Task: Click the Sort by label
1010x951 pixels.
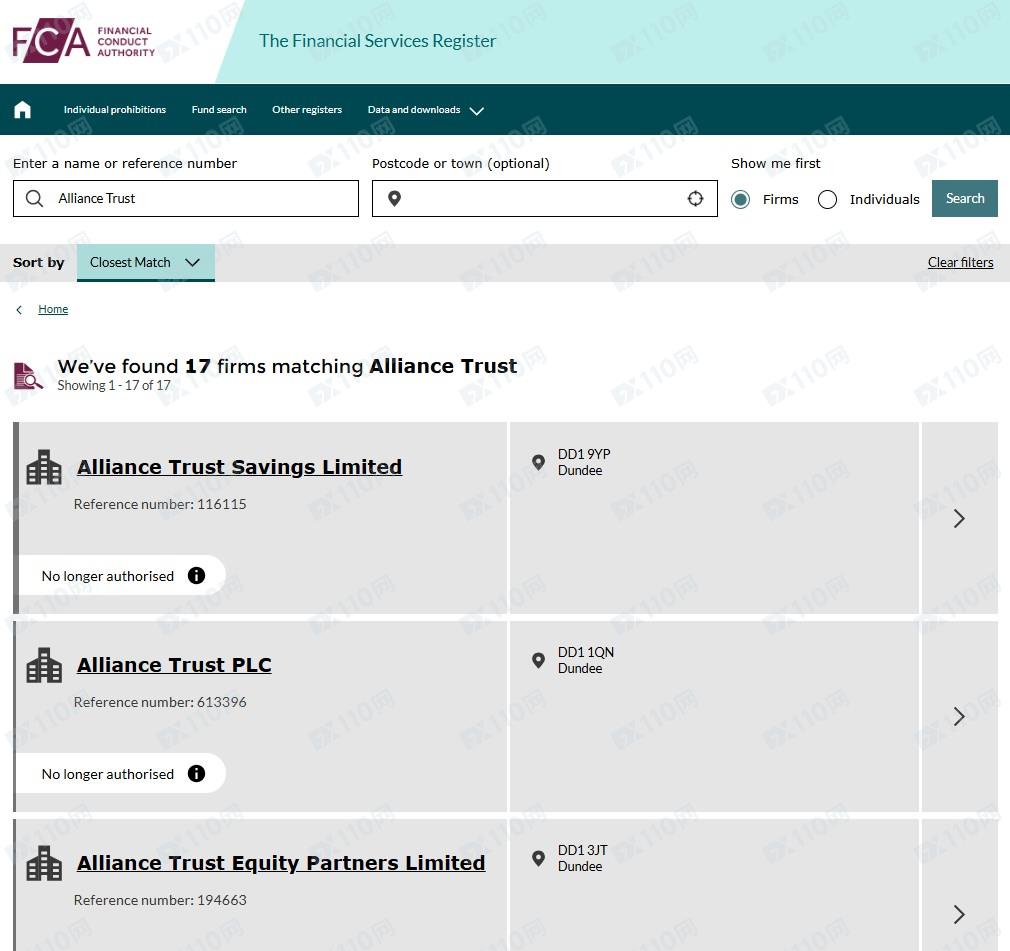Action: [x=39, y=262]
